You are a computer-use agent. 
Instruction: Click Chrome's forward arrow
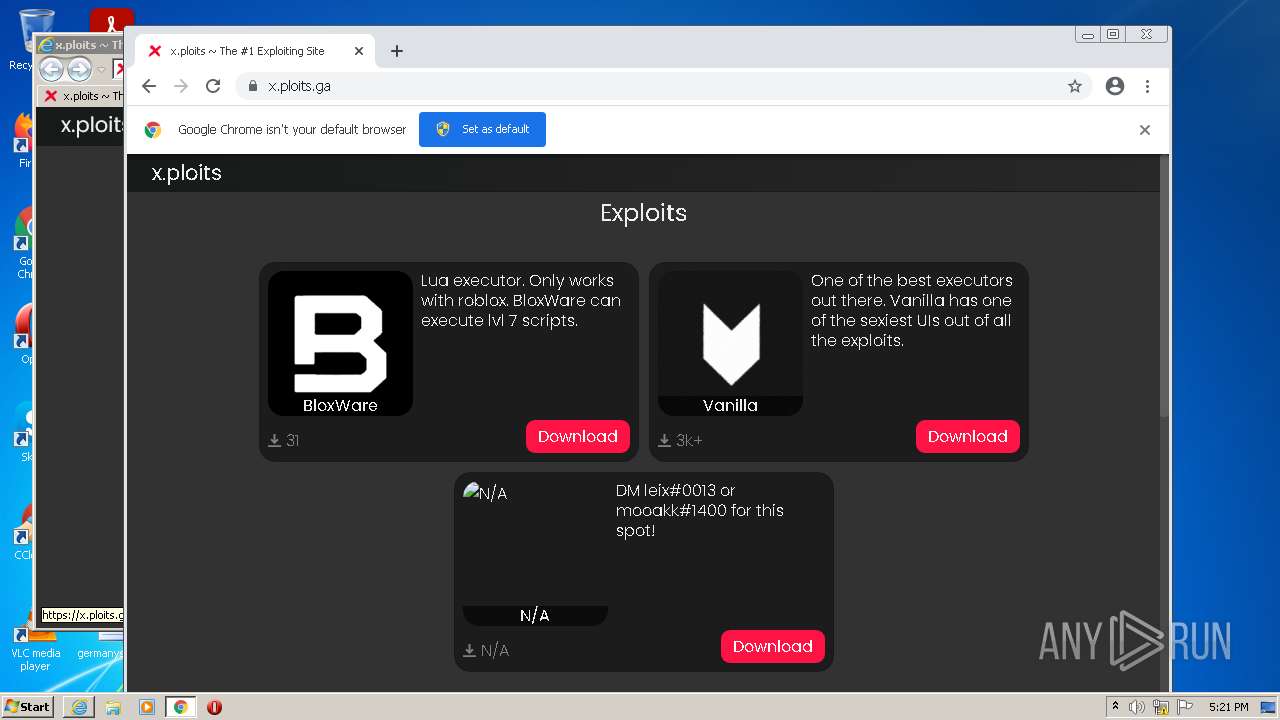(x=181, y=86)
